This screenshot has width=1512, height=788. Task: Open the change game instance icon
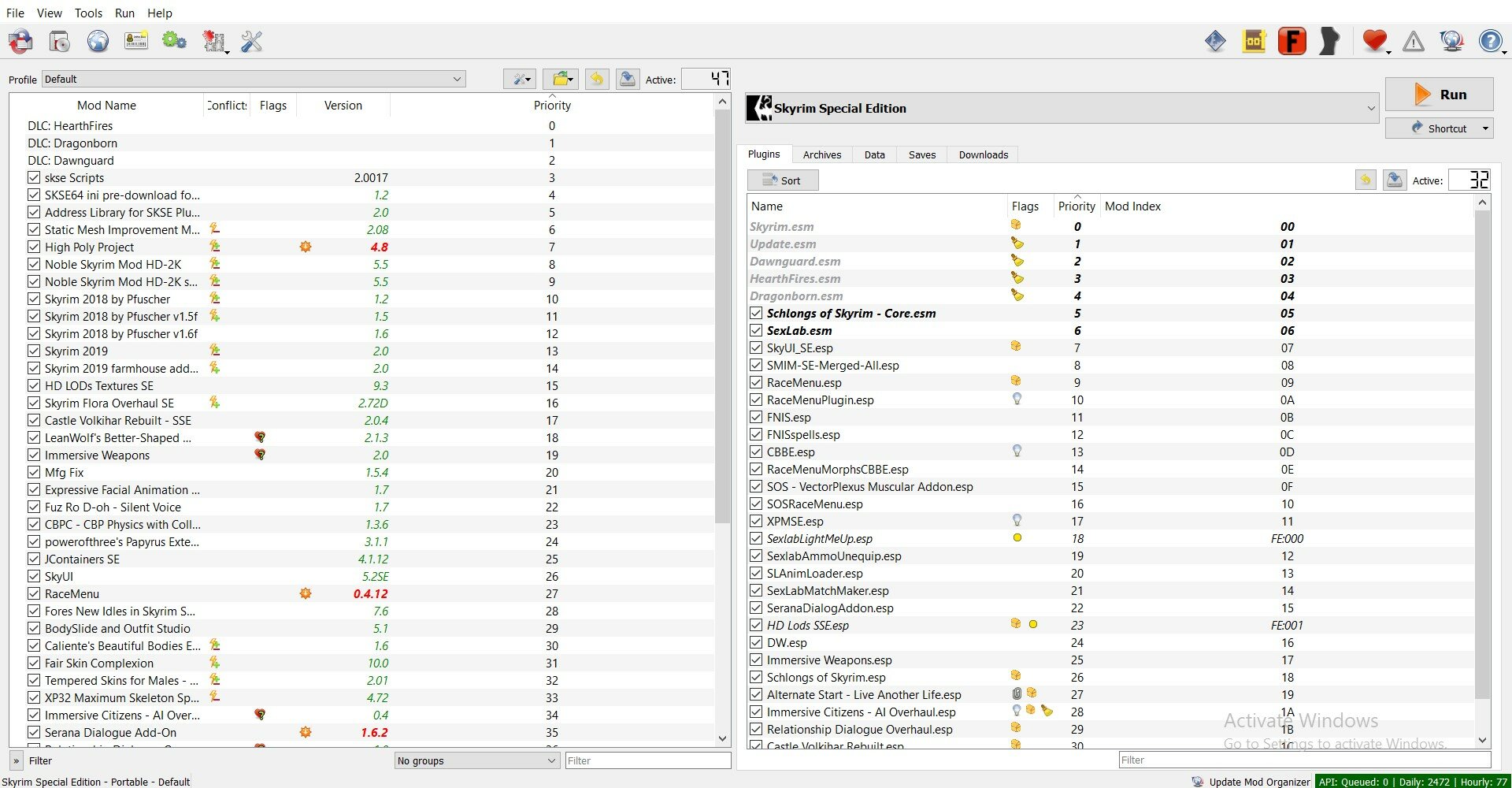click(20, 41)
